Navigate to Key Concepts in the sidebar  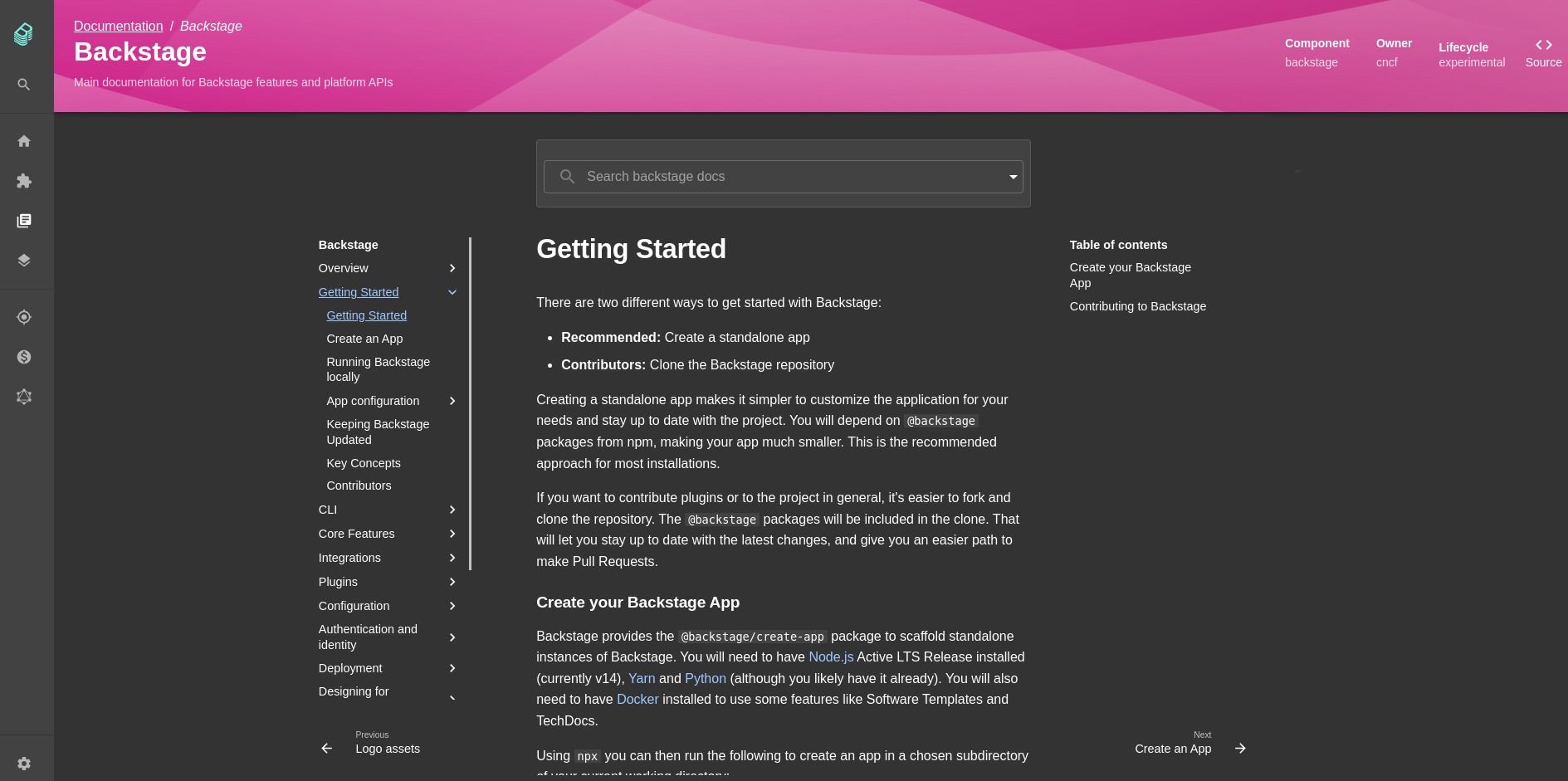tap(364, 463)
